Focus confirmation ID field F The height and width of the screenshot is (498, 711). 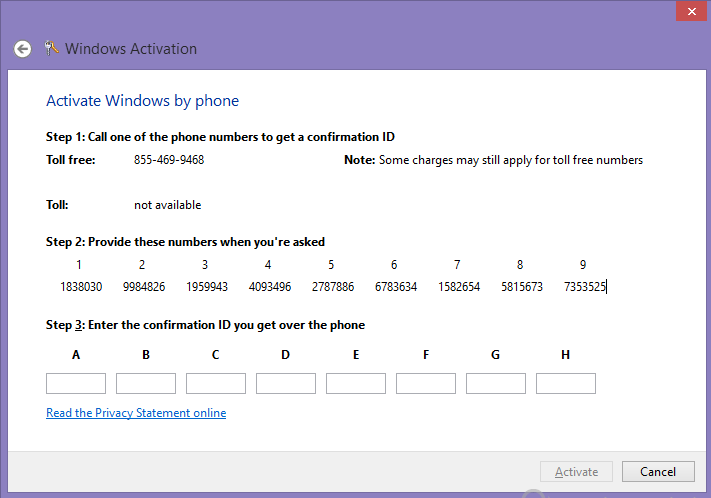pos(426,384)
